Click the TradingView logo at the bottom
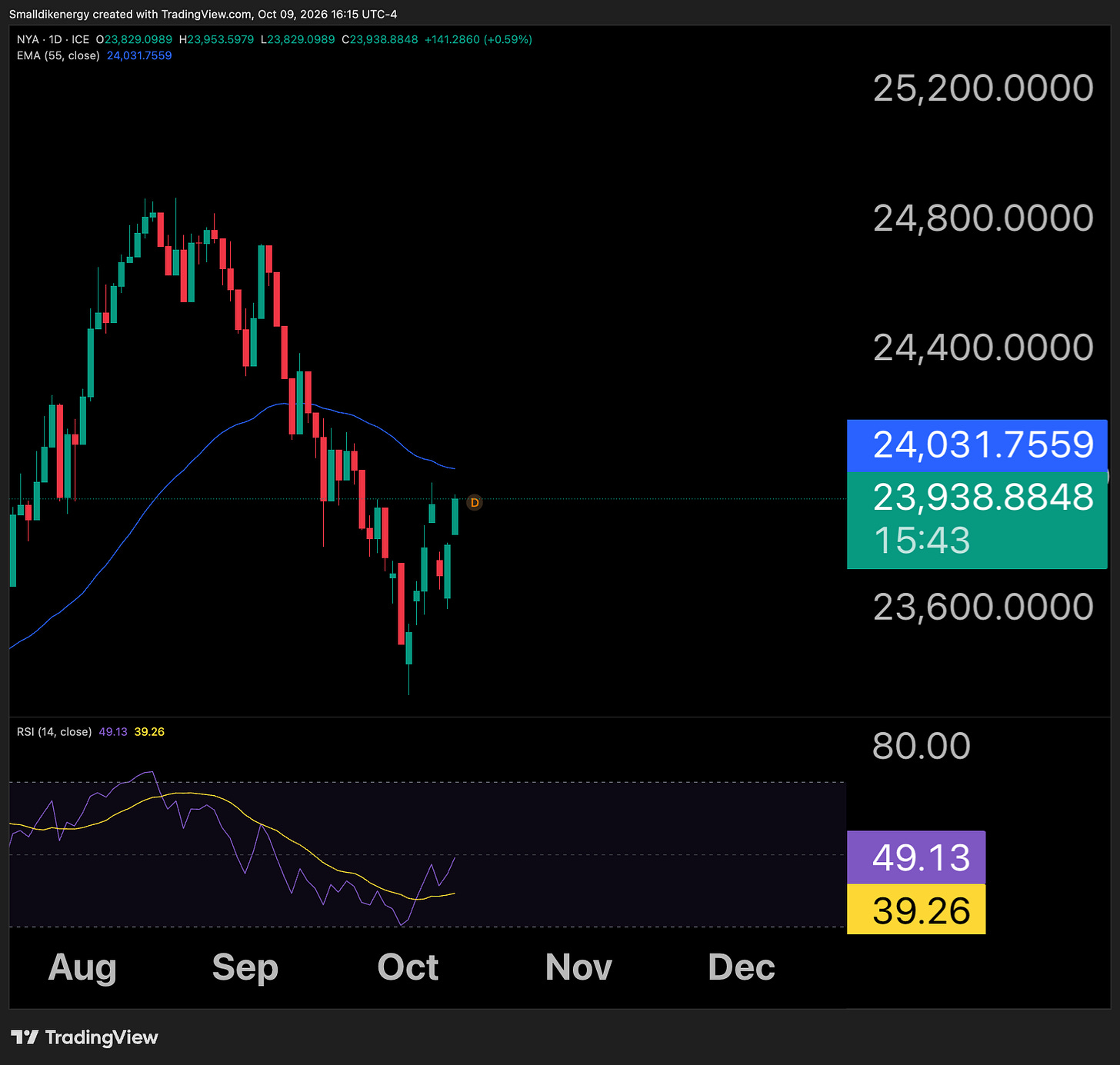Viewport: 1120px width, 1065px height. [85, 1037]
